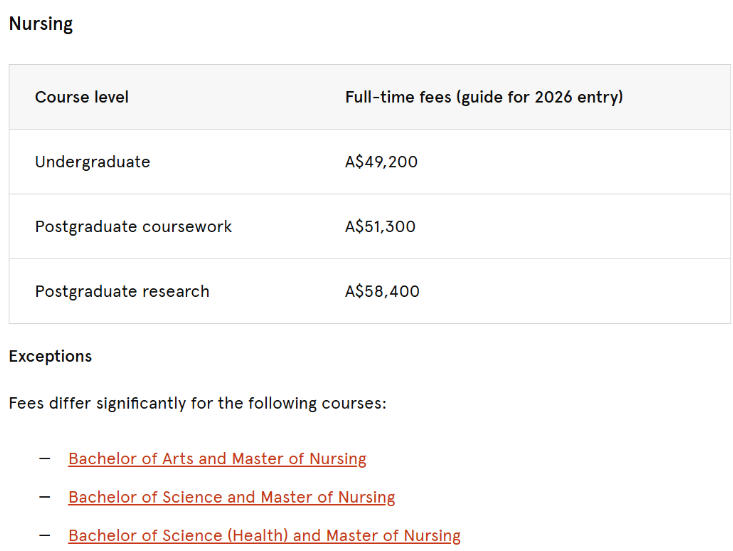The image size is (733, 551).
Task: Click the Nursing section heading
Action: (x=41, y=24)
